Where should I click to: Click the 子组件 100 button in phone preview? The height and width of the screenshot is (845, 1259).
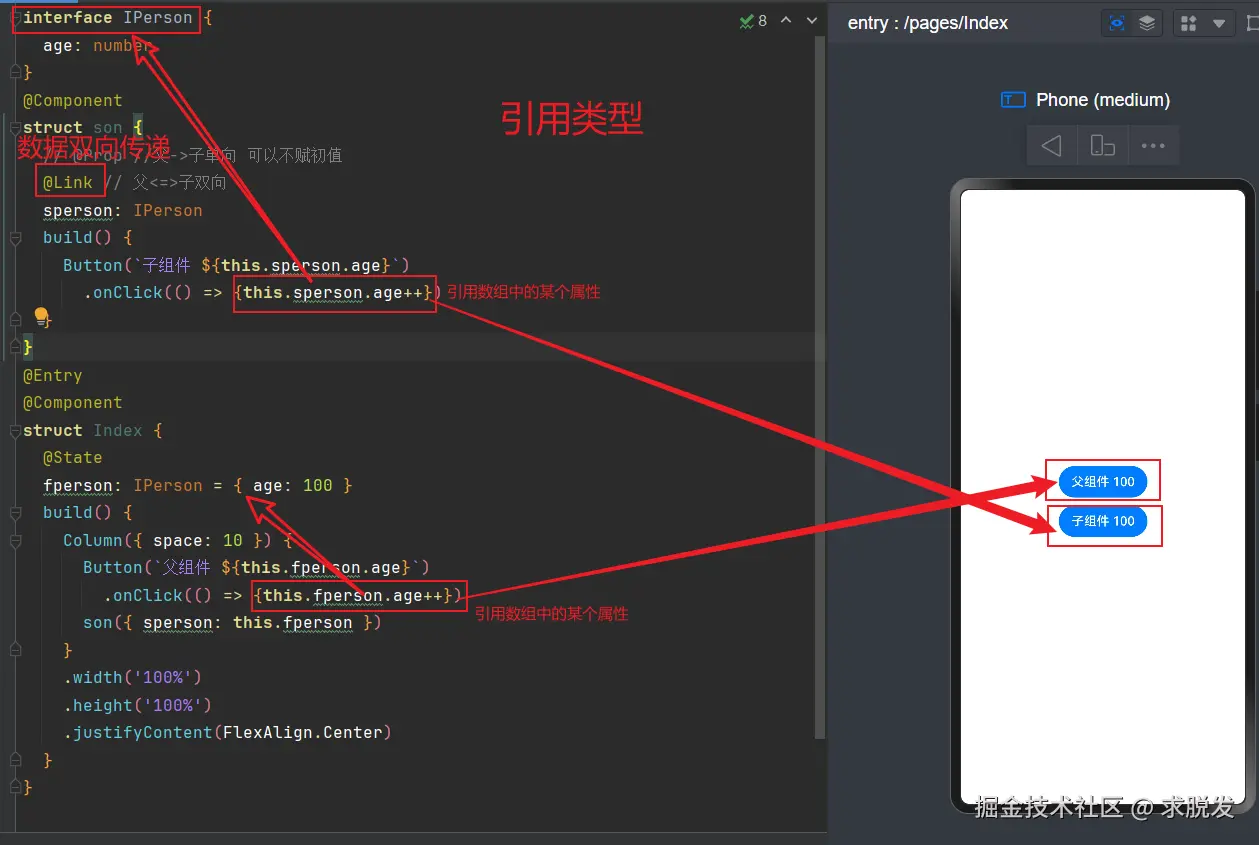coord(1103,521)
